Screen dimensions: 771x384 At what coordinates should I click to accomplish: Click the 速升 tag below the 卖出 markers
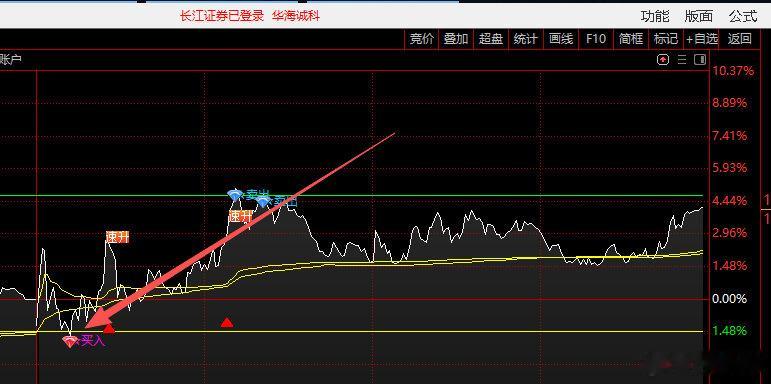[x=241, y=216]
